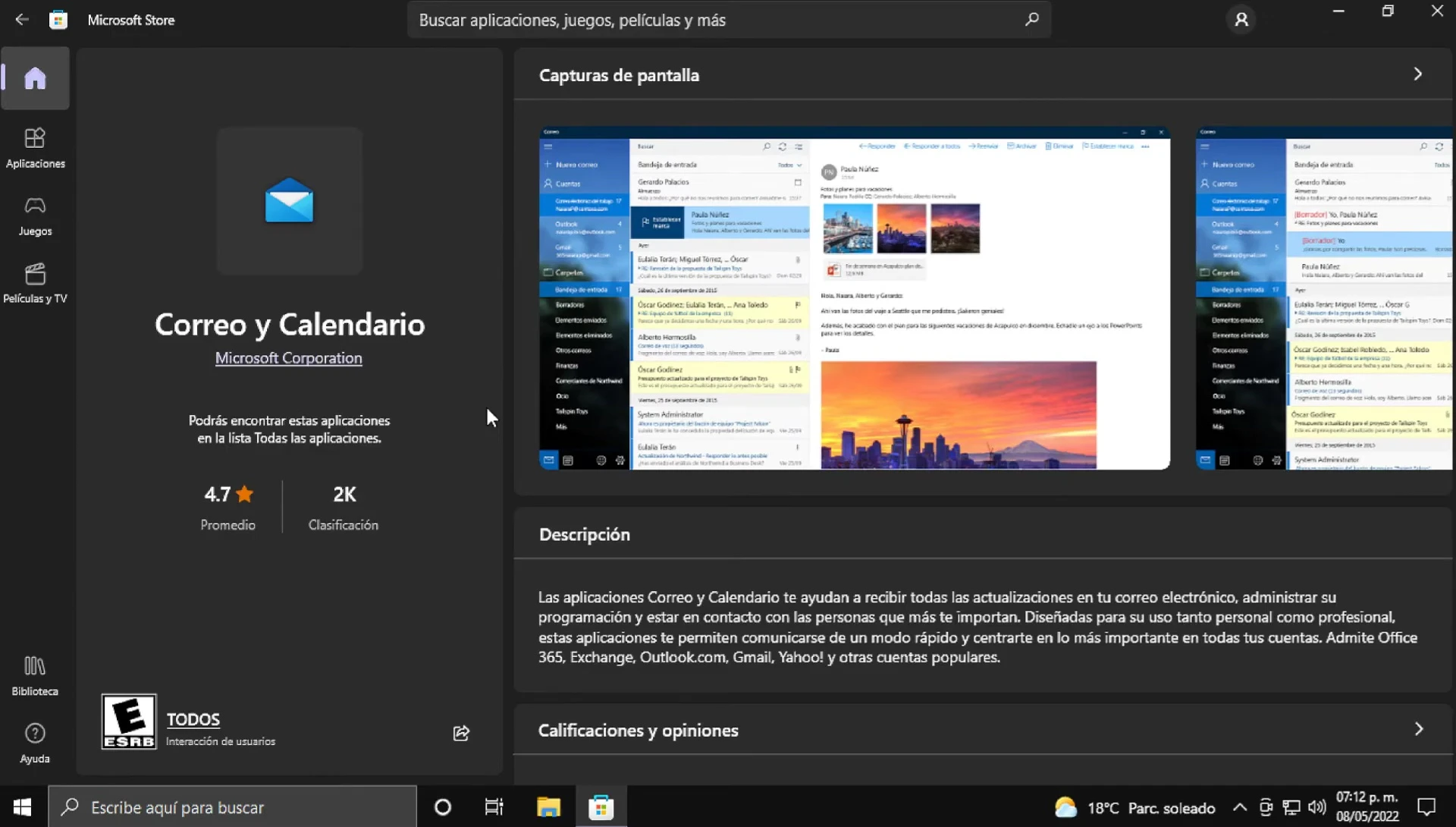Open the Microsoft Corporation publisher link
The image size is (1456, 827).
[289, 358]
